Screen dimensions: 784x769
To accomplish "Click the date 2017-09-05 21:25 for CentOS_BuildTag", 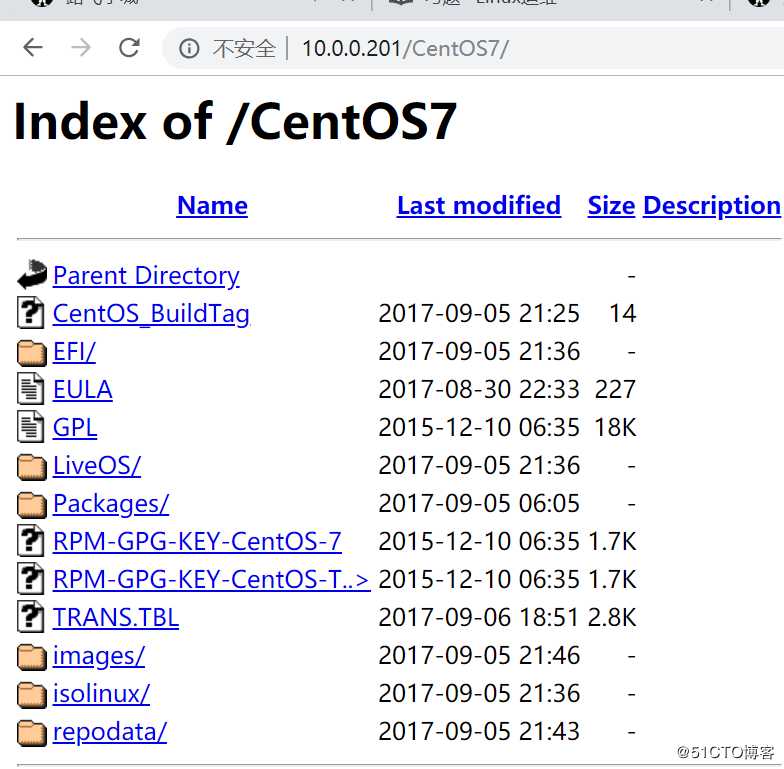I will pyautogui.click(x=479, y=314).
